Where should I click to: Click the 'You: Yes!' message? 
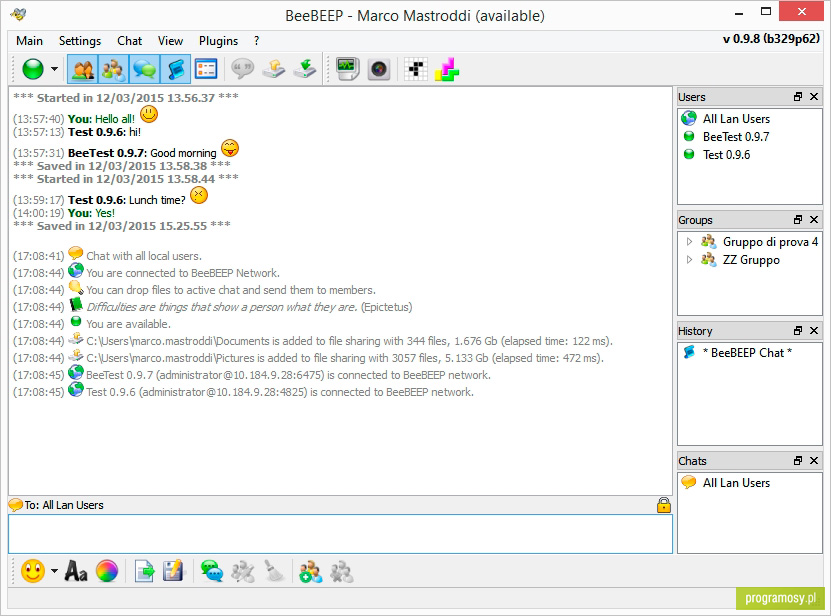point(91,213)
